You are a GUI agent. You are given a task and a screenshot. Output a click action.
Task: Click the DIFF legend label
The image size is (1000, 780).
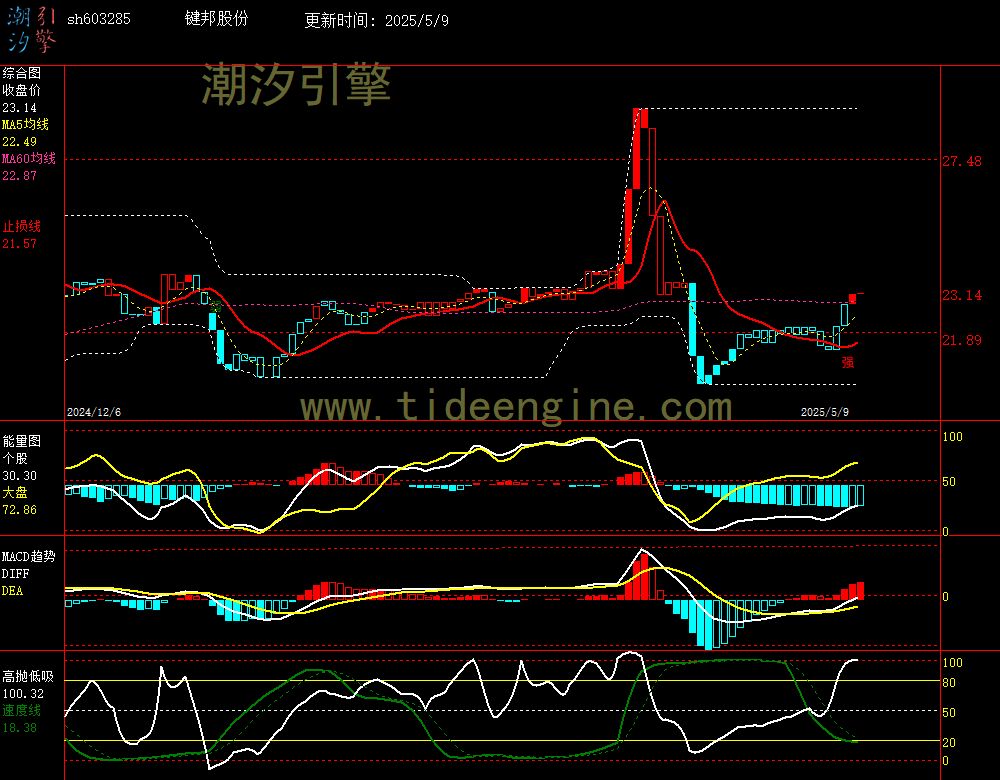tap(15, 573)
